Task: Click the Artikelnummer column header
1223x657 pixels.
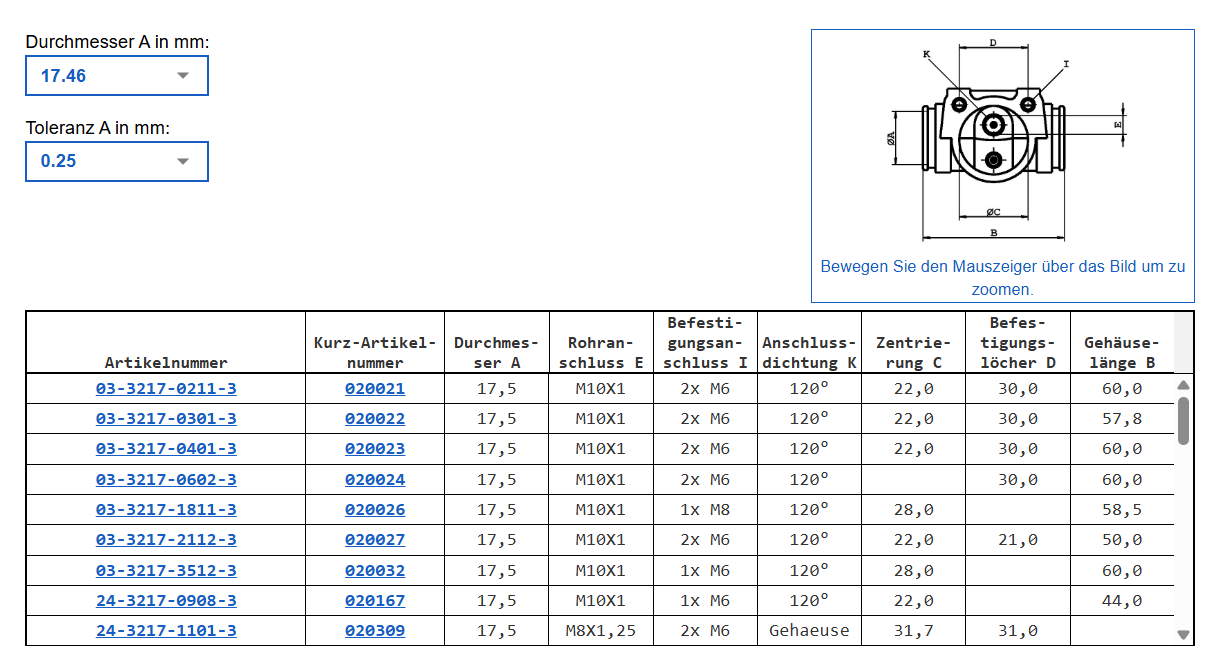Action: (166, 363)
